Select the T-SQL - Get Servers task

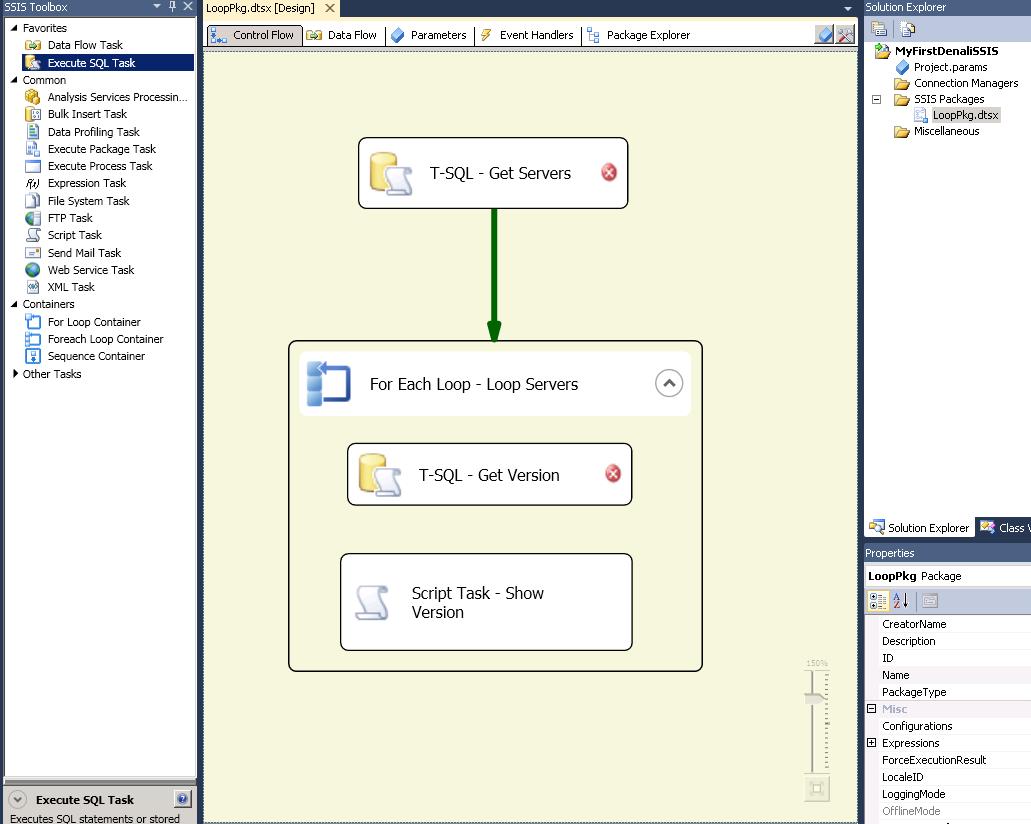(493, 173)
